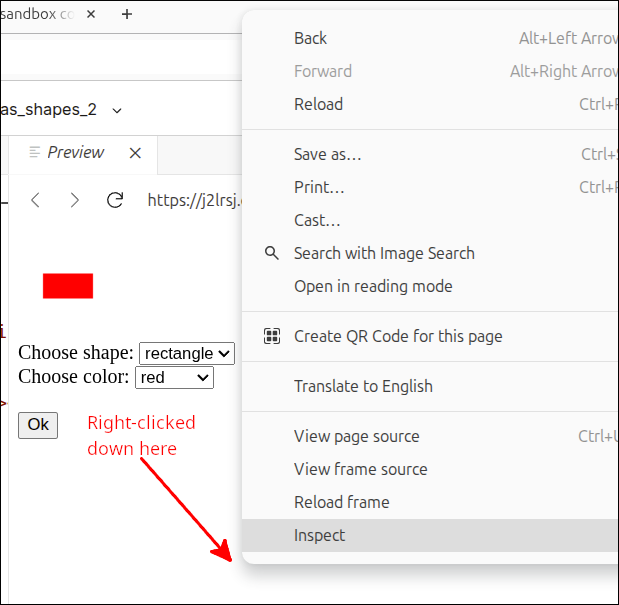The image size is (619, 605).
Task: Open the Choose color dropdown
Action: [175, 377]
